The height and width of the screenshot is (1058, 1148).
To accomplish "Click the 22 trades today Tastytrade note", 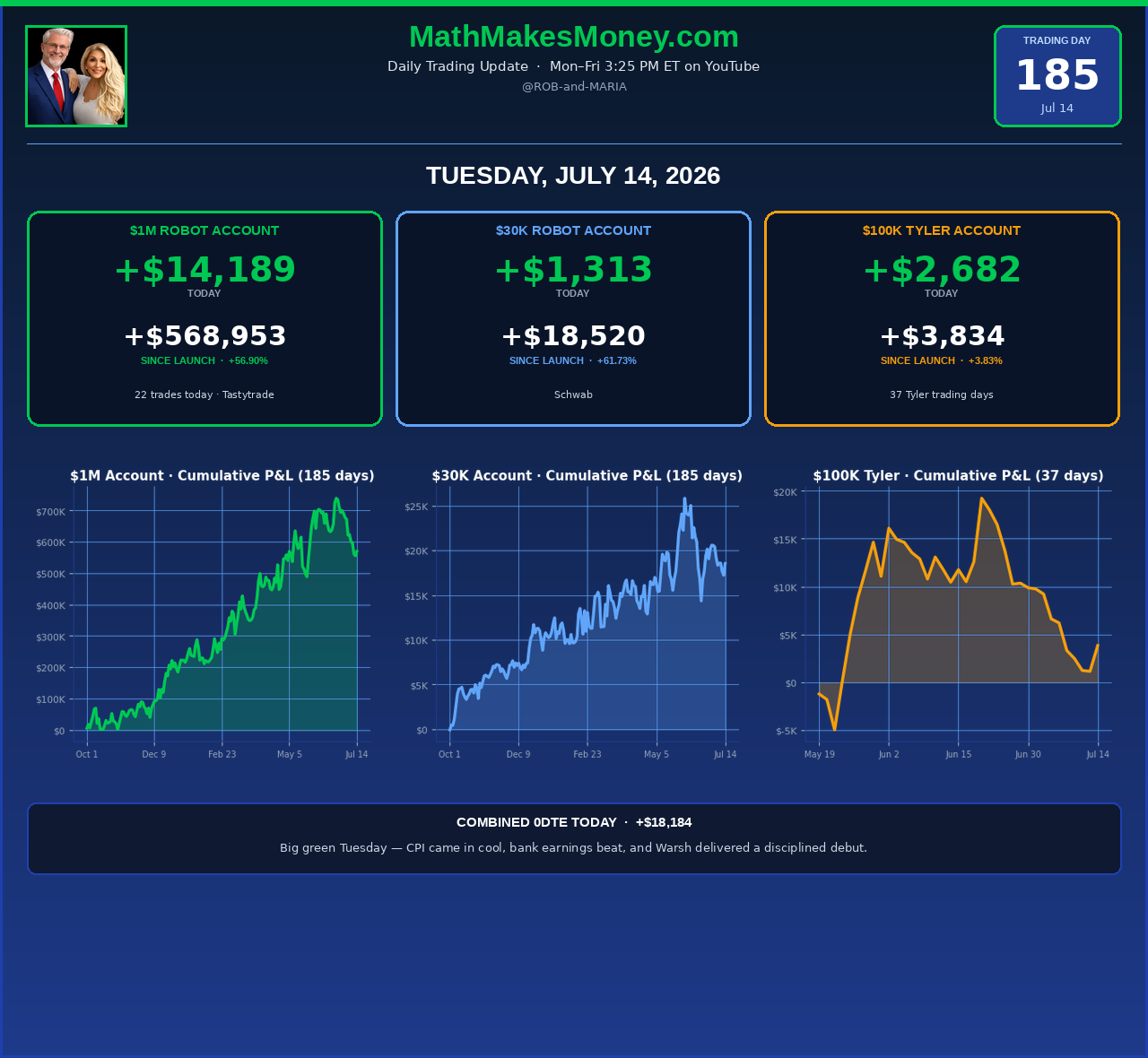I will 204,395.
